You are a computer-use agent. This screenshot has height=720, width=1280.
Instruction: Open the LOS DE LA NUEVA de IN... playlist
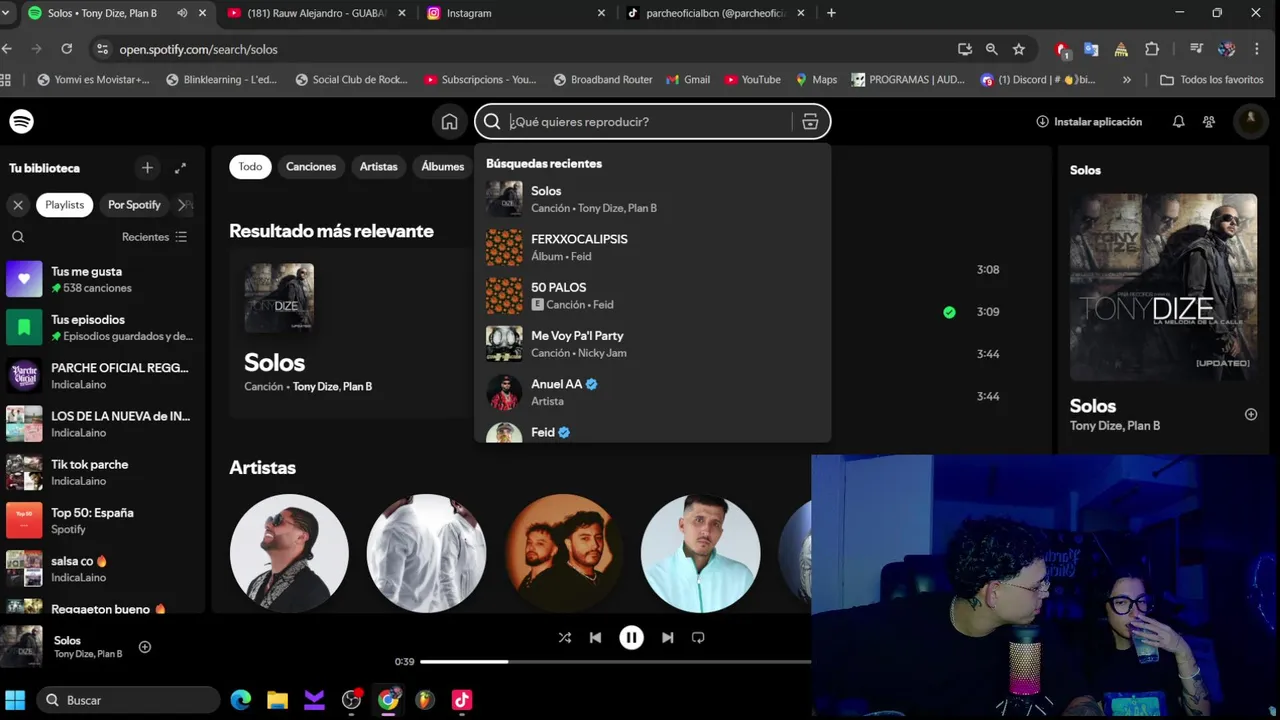tap(102, 424)
